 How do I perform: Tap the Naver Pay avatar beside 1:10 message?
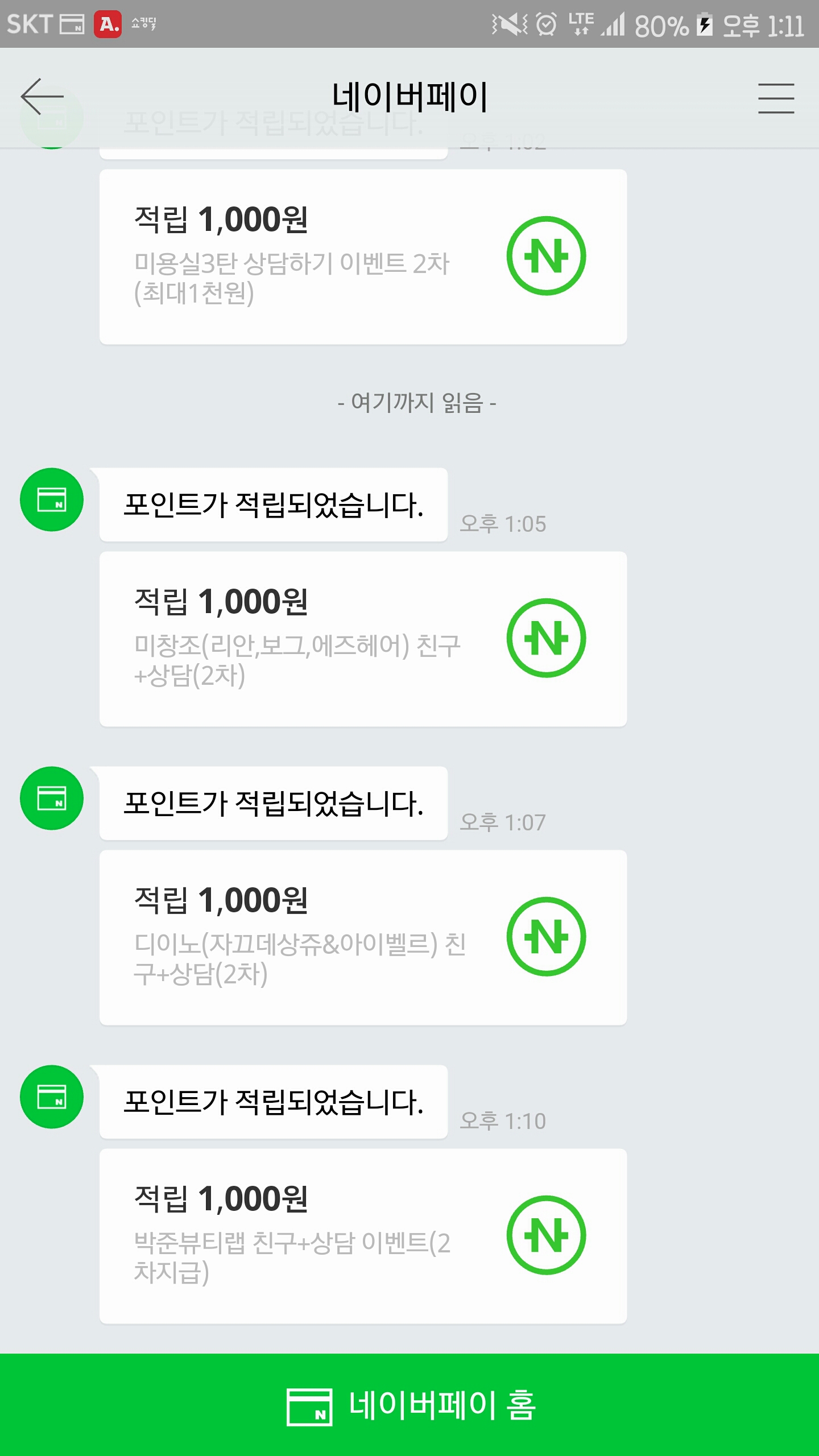point(52,1097)
